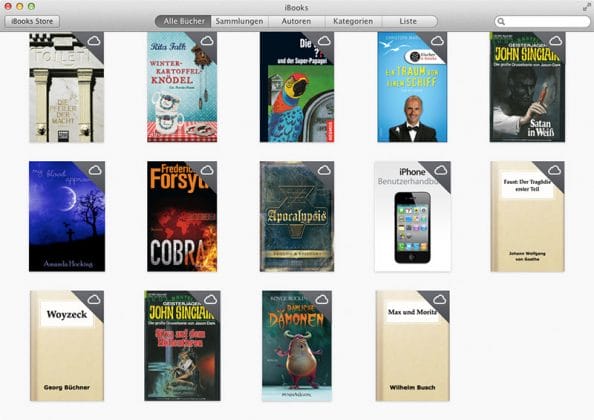594x420 pixels.
Task: Download Woyzeck via cloud icon
Action: (94, 300)
